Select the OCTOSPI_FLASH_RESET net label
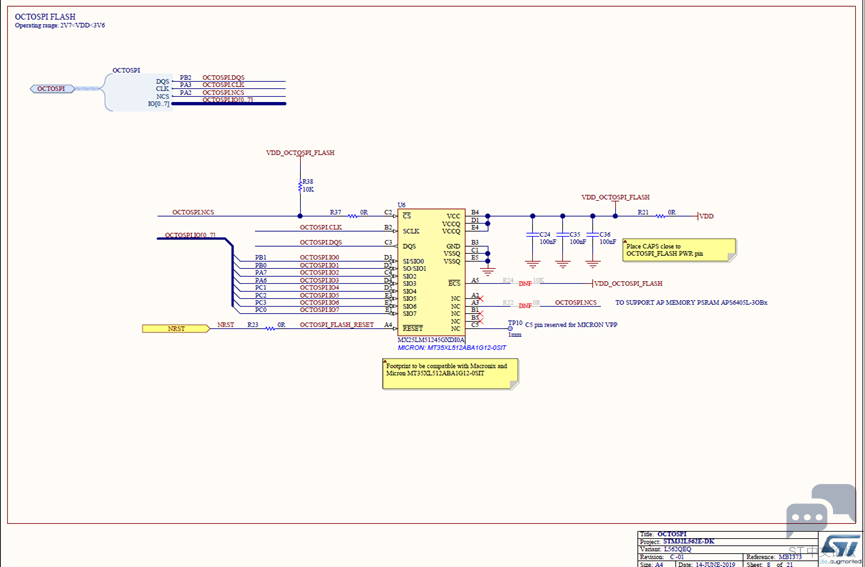 (337, 325)
